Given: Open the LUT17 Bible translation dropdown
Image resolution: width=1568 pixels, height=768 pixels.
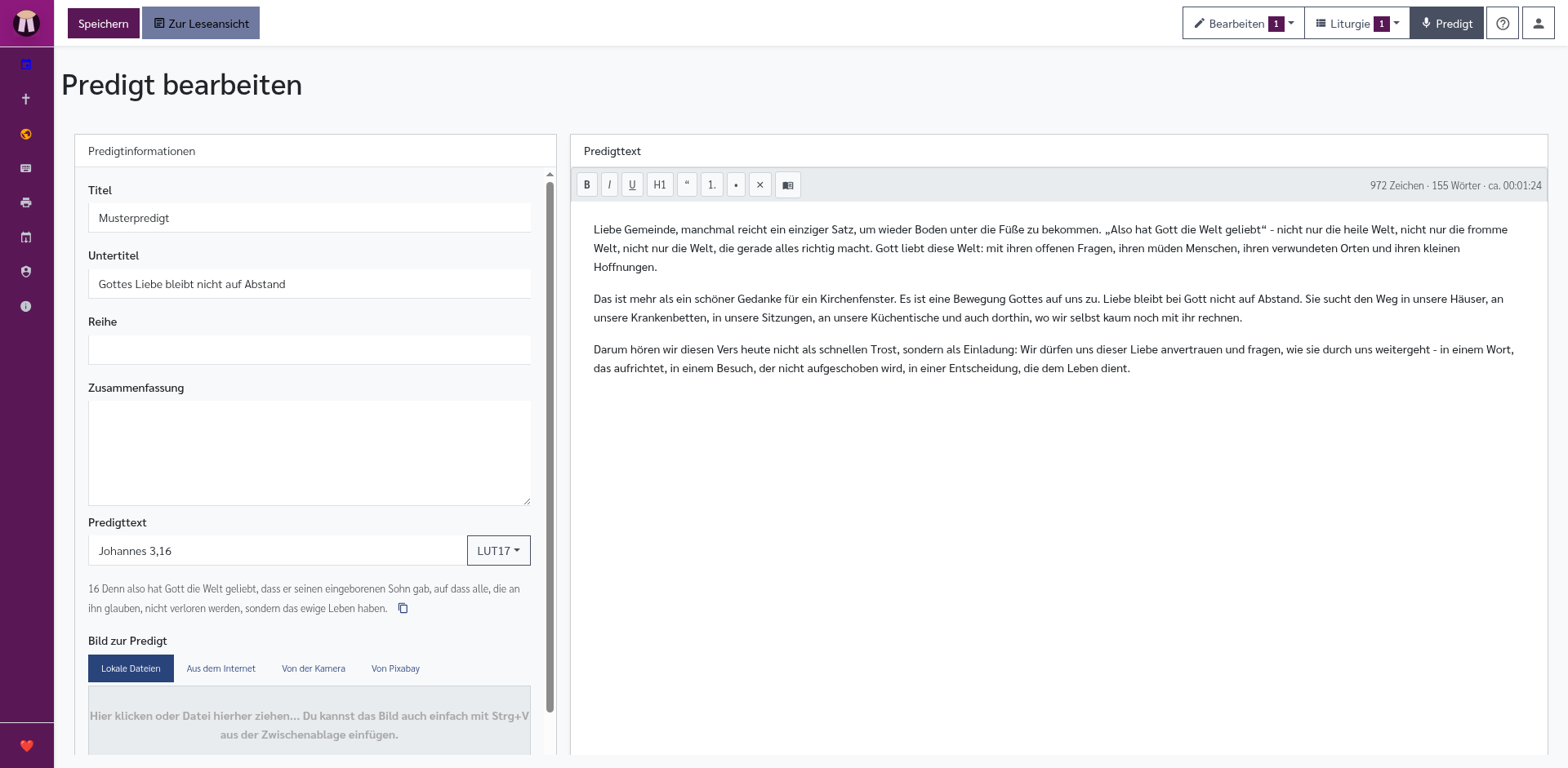Looking at the screenshot, I should (x=499, y=551).
